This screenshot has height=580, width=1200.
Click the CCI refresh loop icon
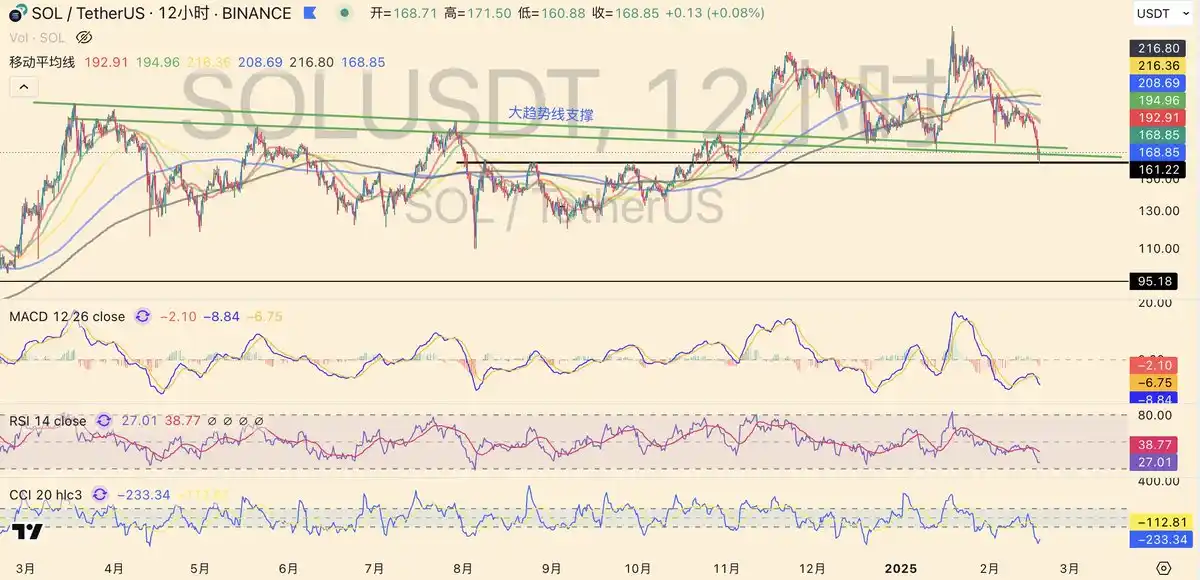99,494
